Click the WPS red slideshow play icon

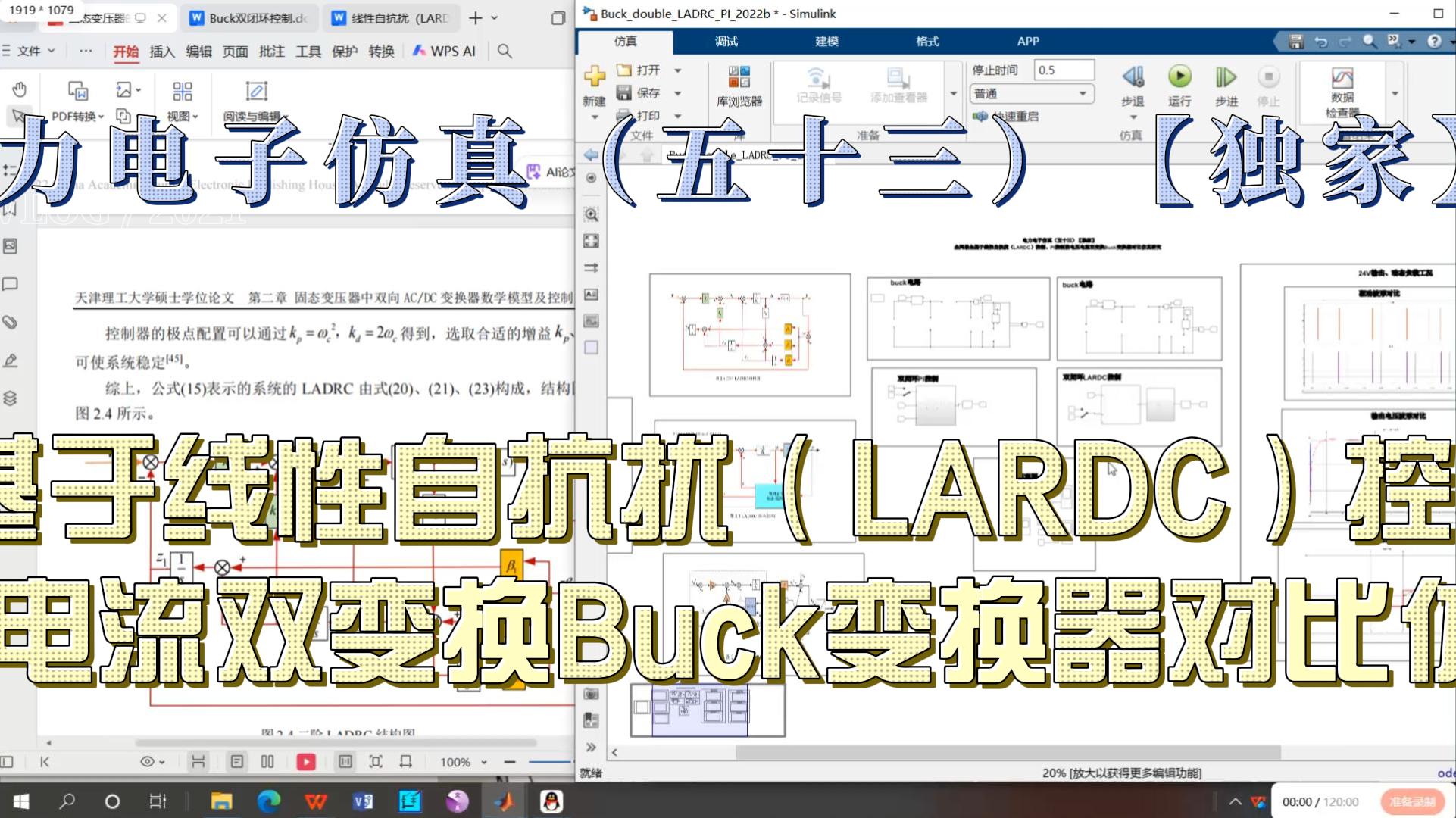[x=306, y=762]
